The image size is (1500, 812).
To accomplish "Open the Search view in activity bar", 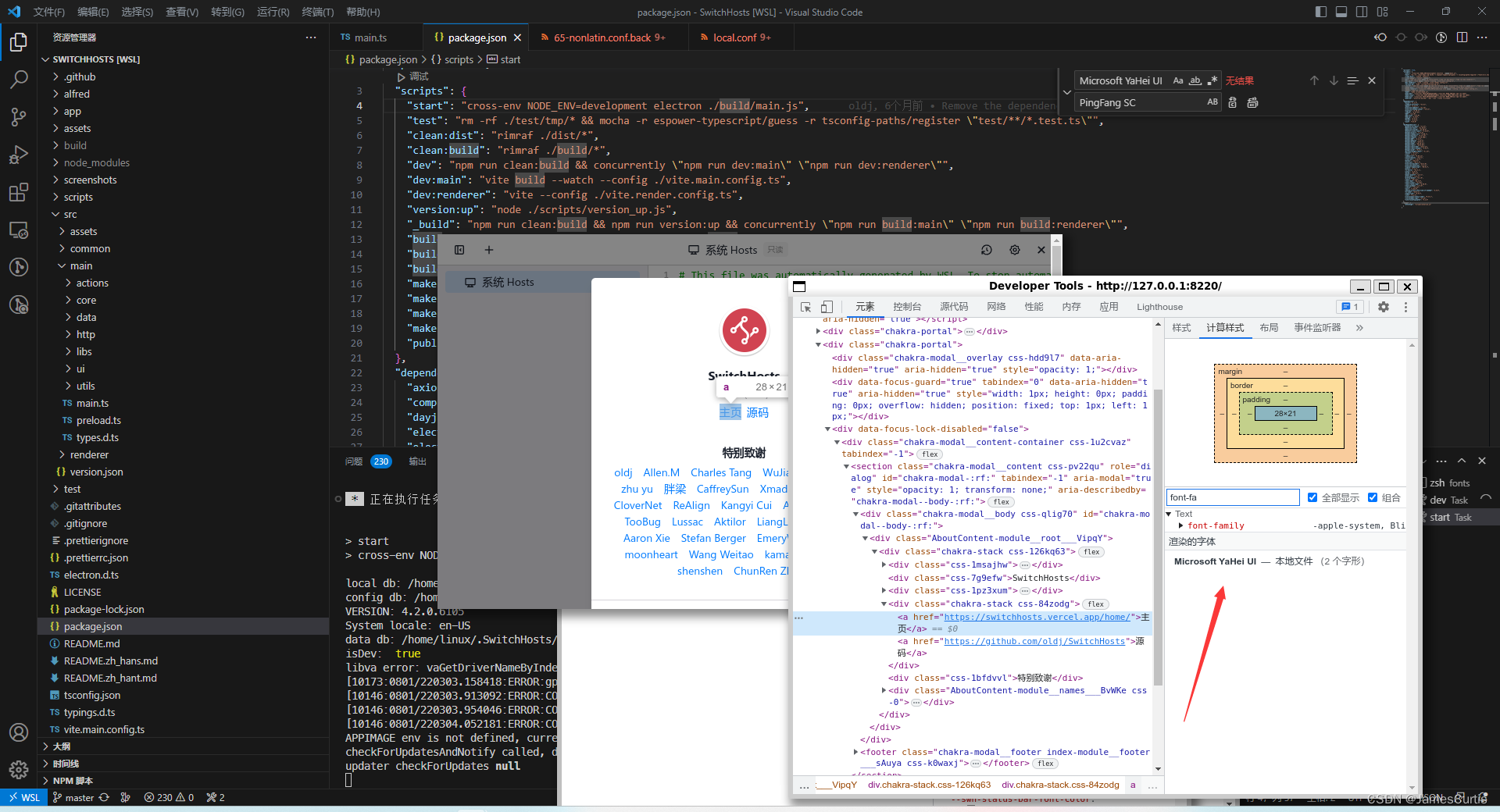I will (x=19, y=79).
